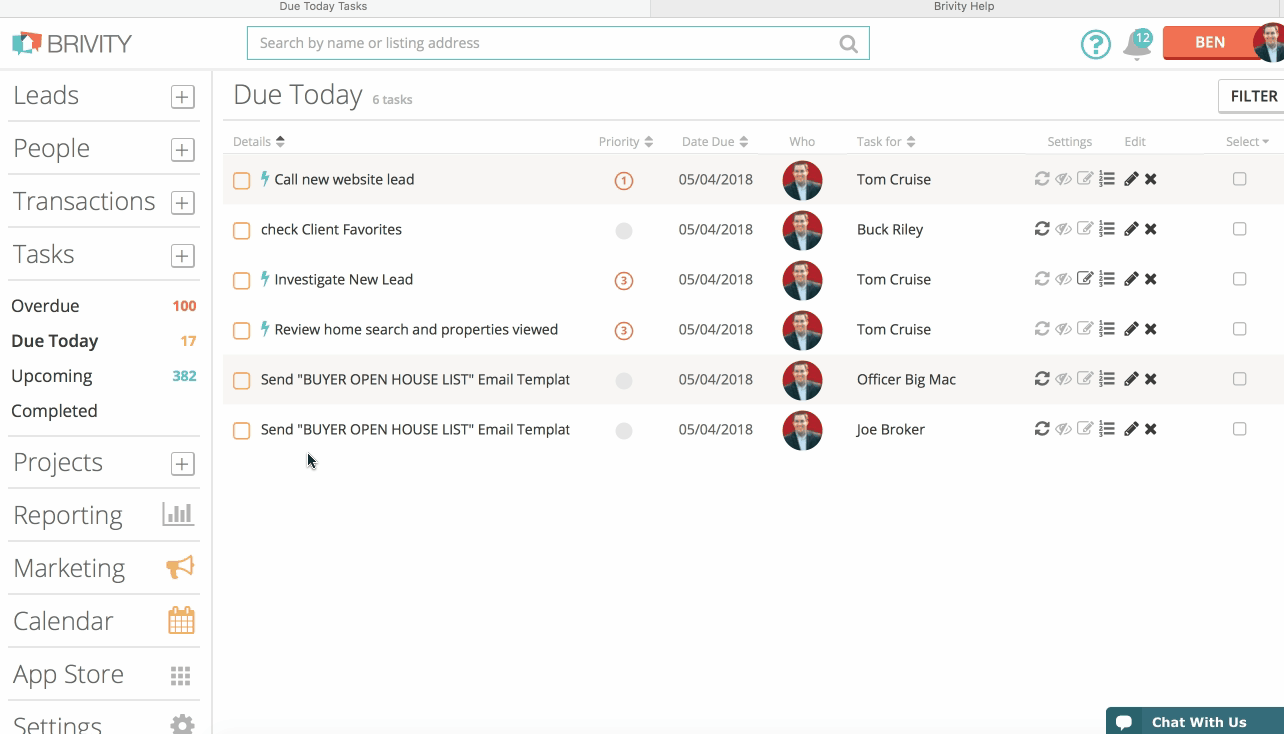The height and width of the screenshot is (734, 1284).
Task: Open Buck Riley contact
Action: pos(890,229)
